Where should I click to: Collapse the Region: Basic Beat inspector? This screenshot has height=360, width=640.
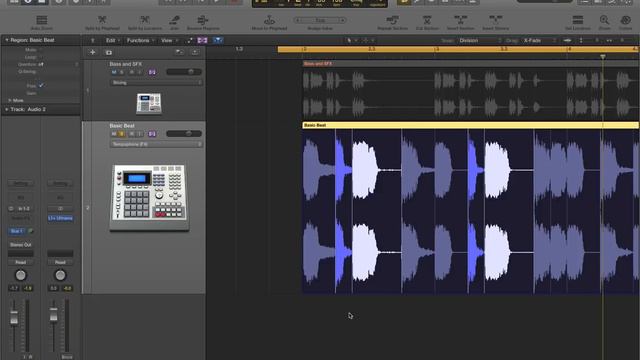pyautogui.click(x=7, y=40)
